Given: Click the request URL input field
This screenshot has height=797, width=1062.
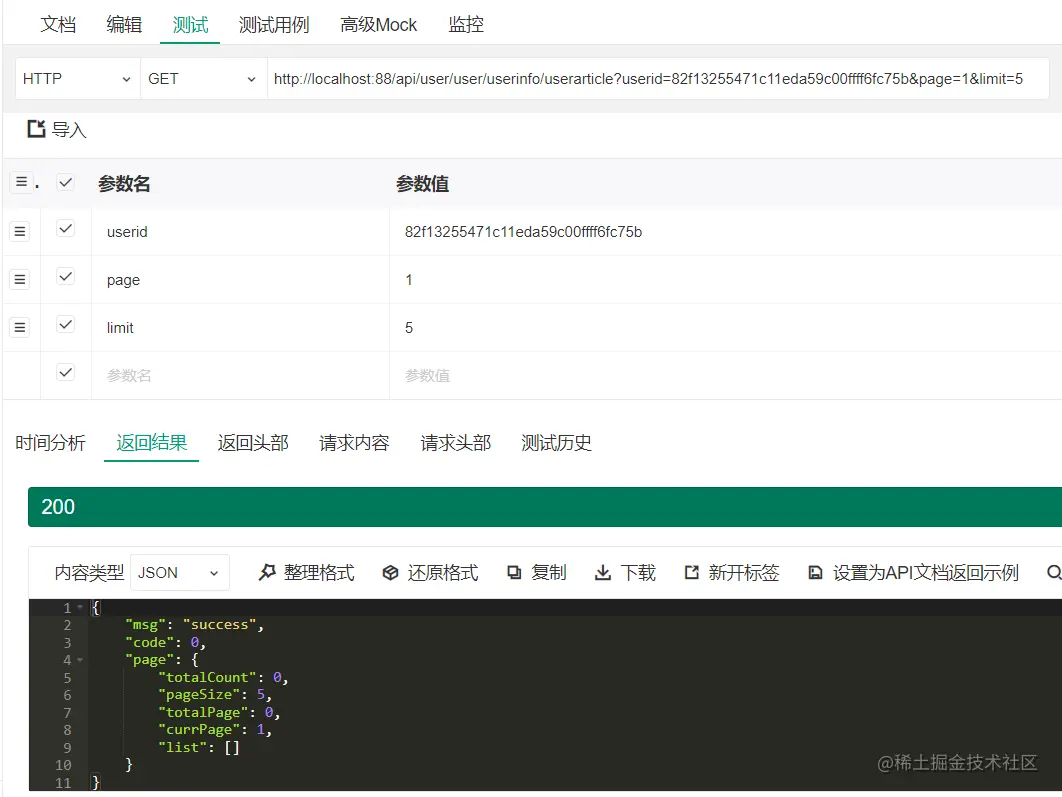Looking at the screenshot, I should [658, 79].
